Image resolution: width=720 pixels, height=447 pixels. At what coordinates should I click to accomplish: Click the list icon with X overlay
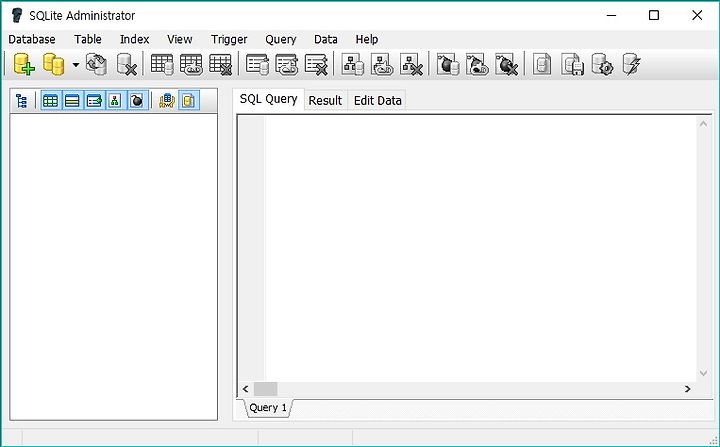[316, 64]
